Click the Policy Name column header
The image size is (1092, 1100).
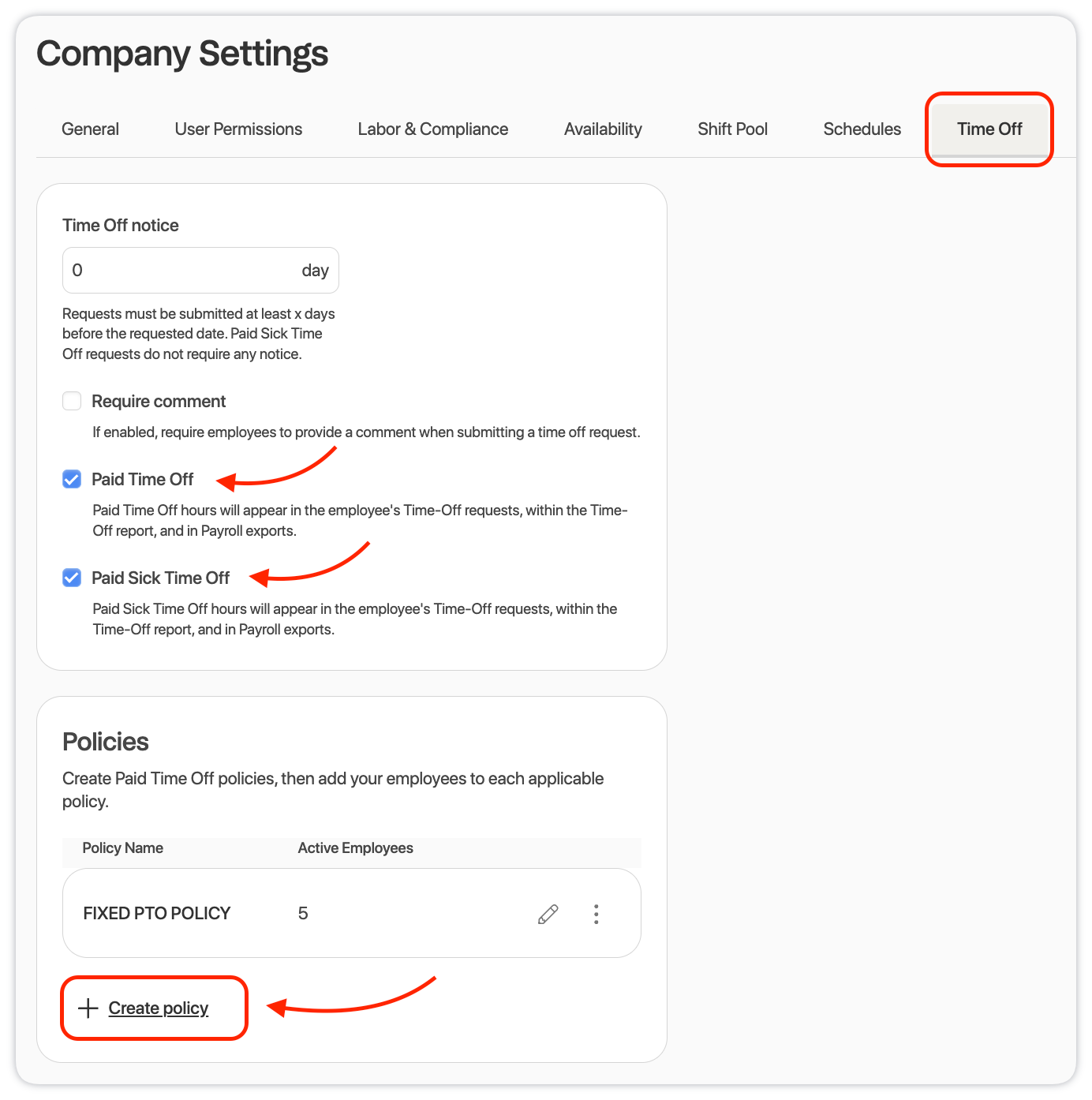tap(123, 848)
